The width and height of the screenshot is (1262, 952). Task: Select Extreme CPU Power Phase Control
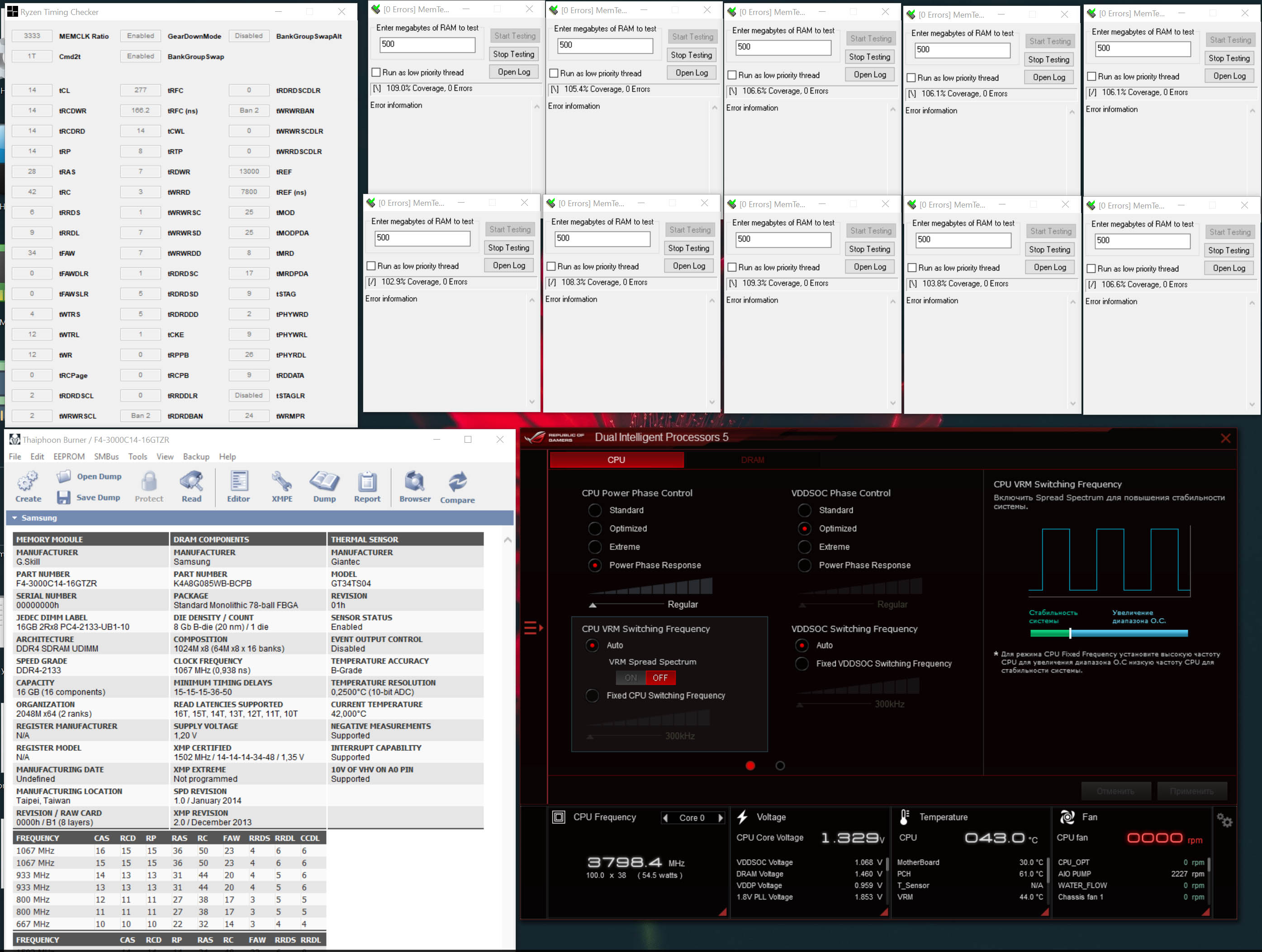tap(595, 546)
